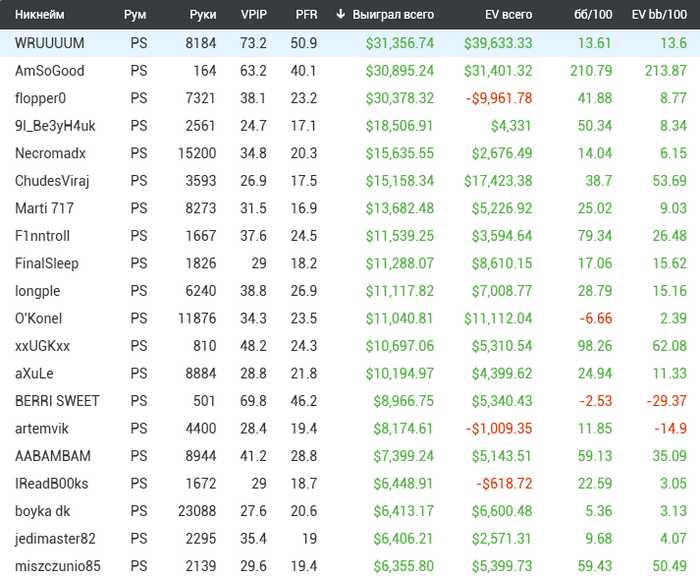The width and height of the screenshot is (700, 578).
Task: Click EV value $39,633.33
Action: [498, 43]
